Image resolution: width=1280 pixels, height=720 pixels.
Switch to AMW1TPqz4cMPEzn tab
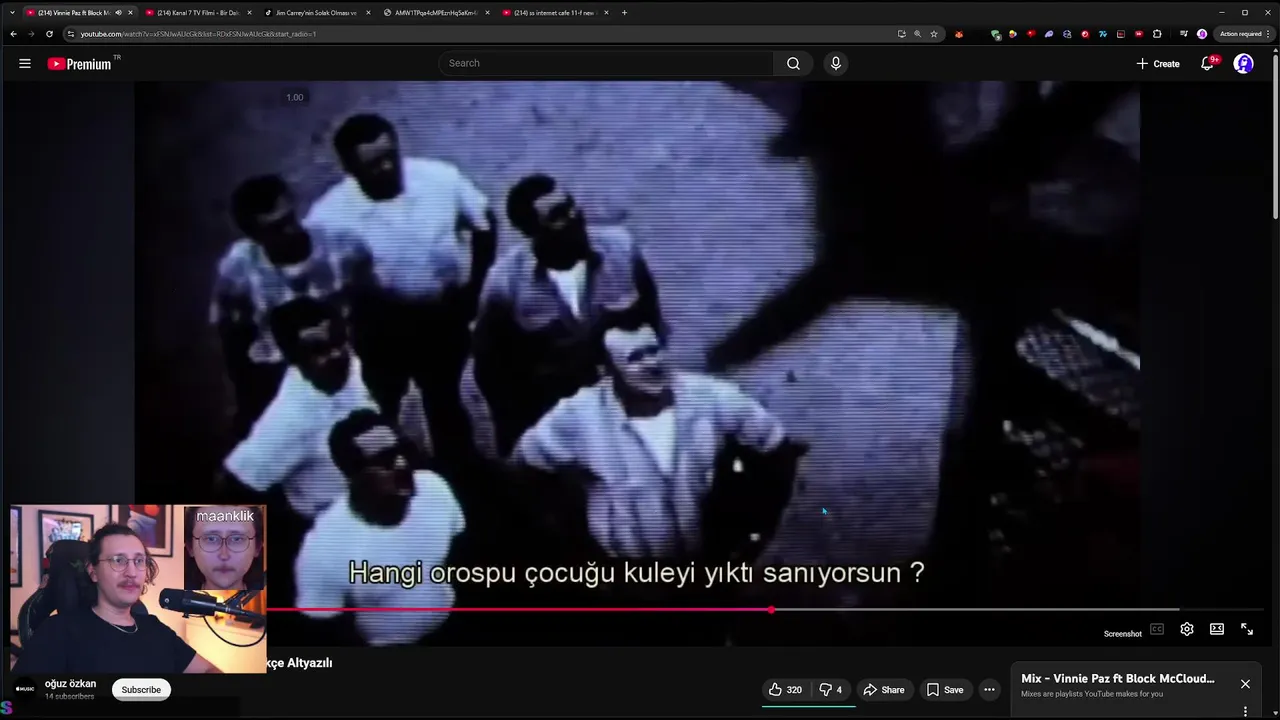tap(434, 12)
